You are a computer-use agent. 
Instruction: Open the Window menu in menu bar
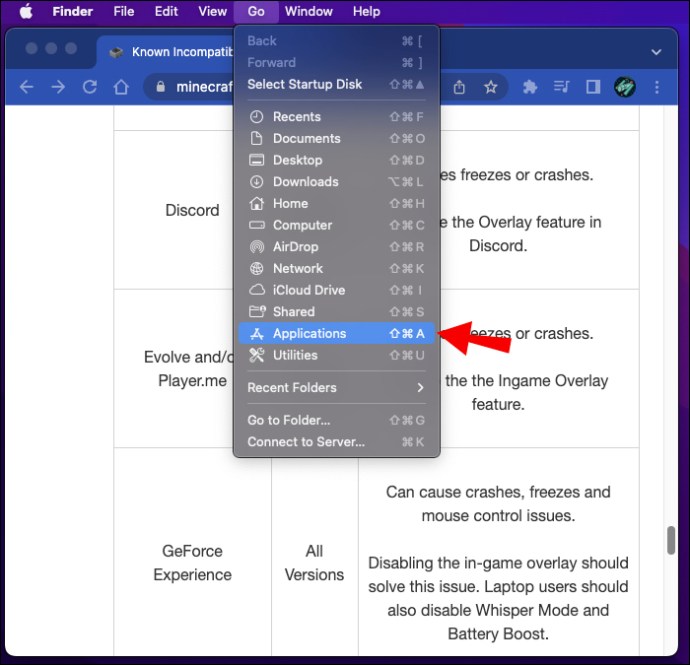coord(308,12)
